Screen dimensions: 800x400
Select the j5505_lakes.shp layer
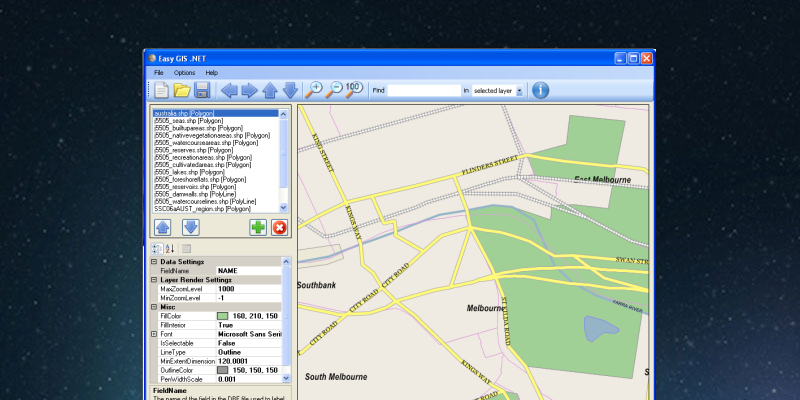pos(216,172)
